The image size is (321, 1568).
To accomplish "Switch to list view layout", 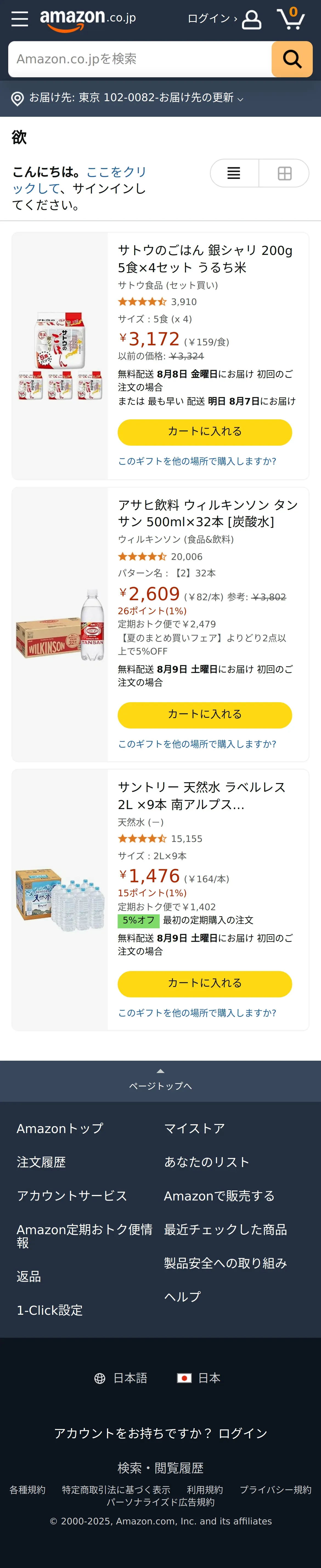I will coord(234,173).
